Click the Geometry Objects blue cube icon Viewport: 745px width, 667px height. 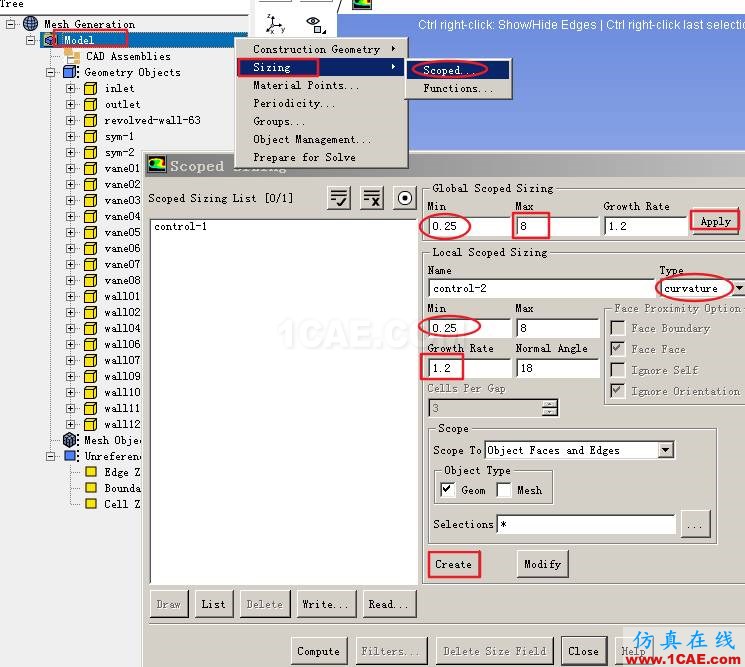71,72
